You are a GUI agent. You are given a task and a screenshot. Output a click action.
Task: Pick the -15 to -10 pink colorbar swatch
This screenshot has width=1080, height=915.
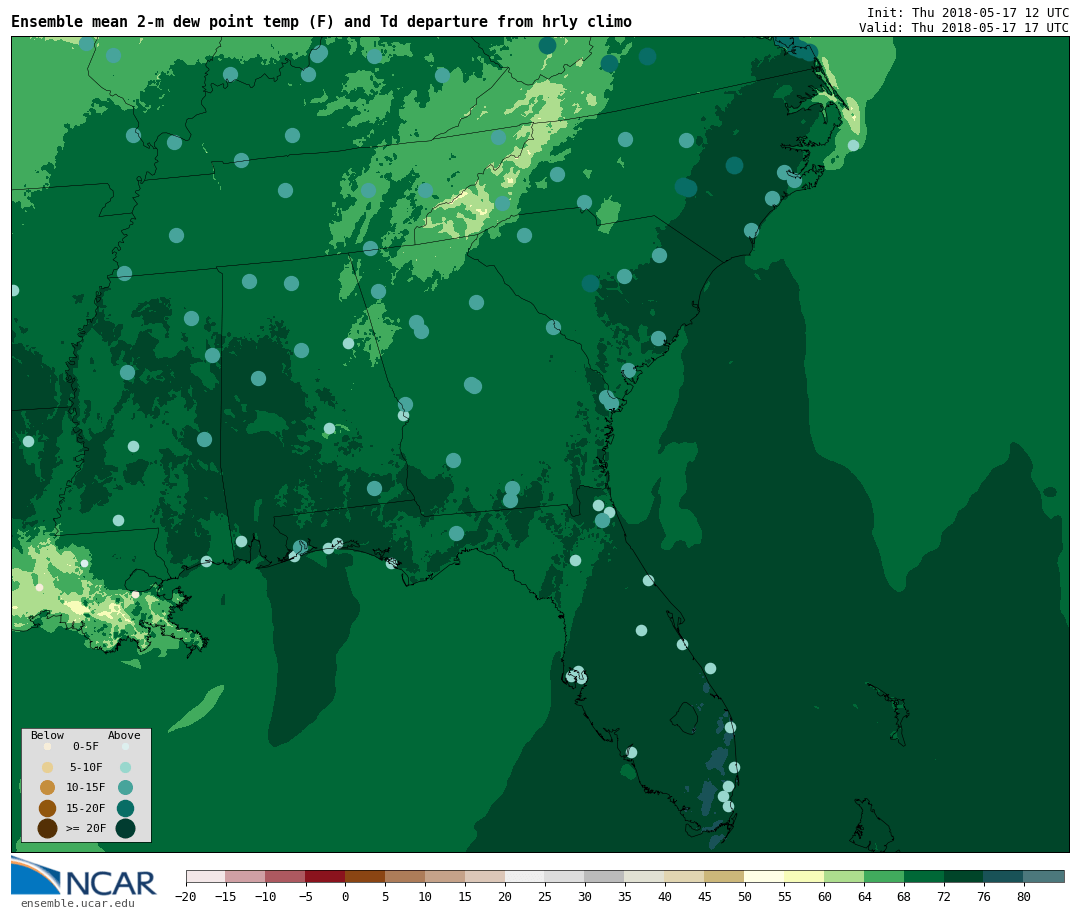click(x=245, y=876)
